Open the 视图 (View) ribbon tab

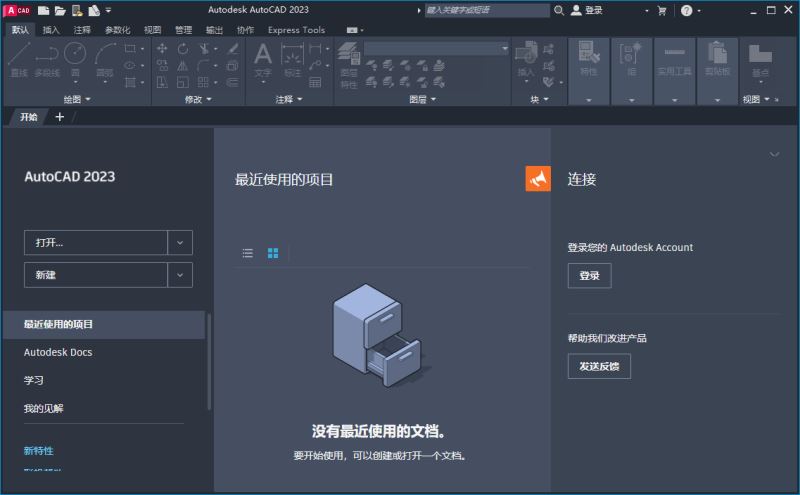click(x=153, y=30)
